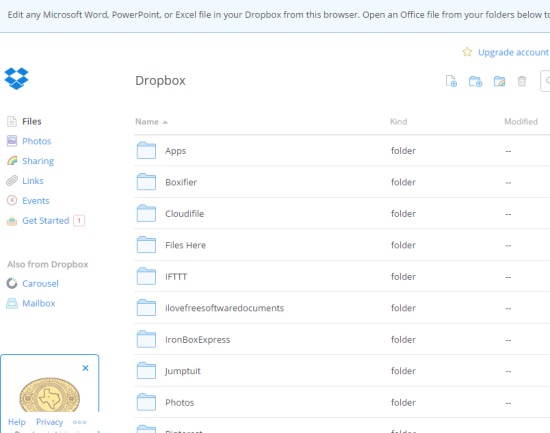This screenshot has width=550, height=433.
Task: Click the Files Here folder icon
Action: [146, 245]
